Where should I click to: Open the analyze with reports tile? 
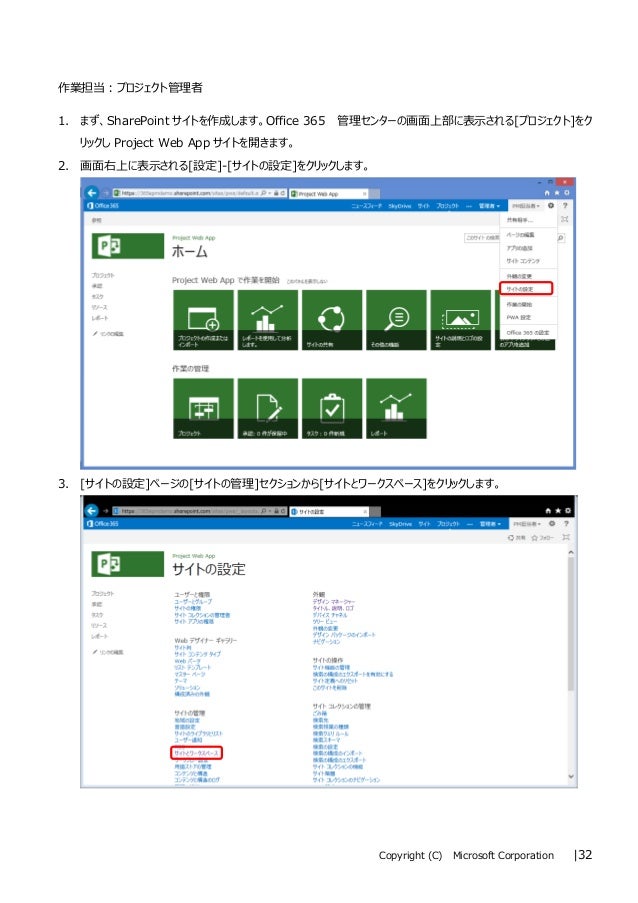[268, 320]
